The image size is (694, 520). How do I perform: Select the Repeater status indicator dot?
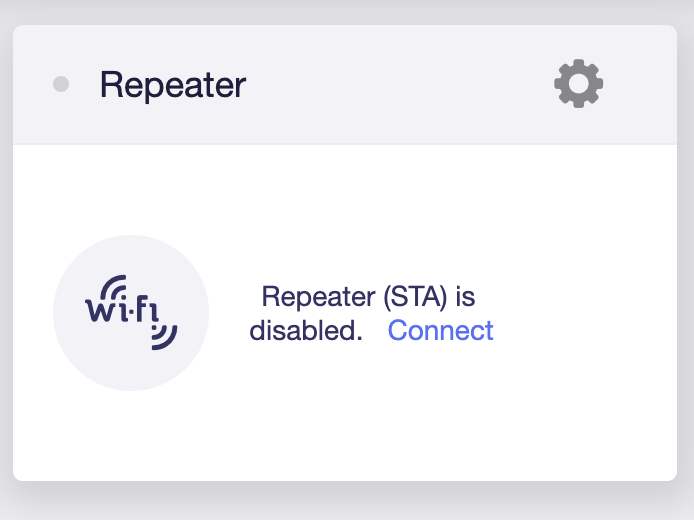(61, 85)
